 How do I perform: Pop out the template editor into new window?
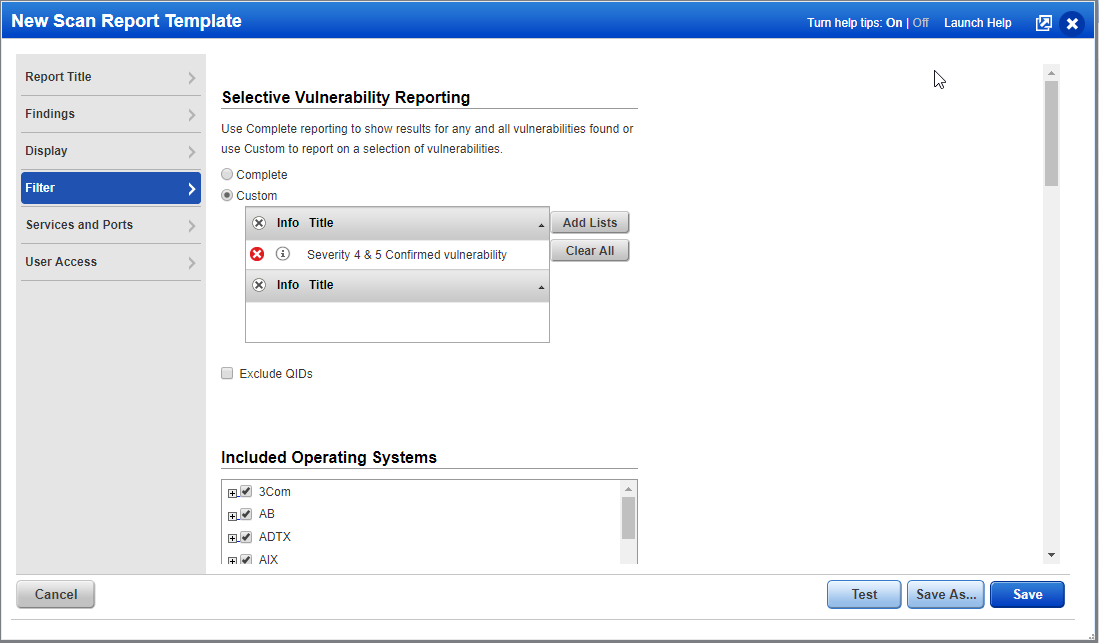pos(1043,22)
